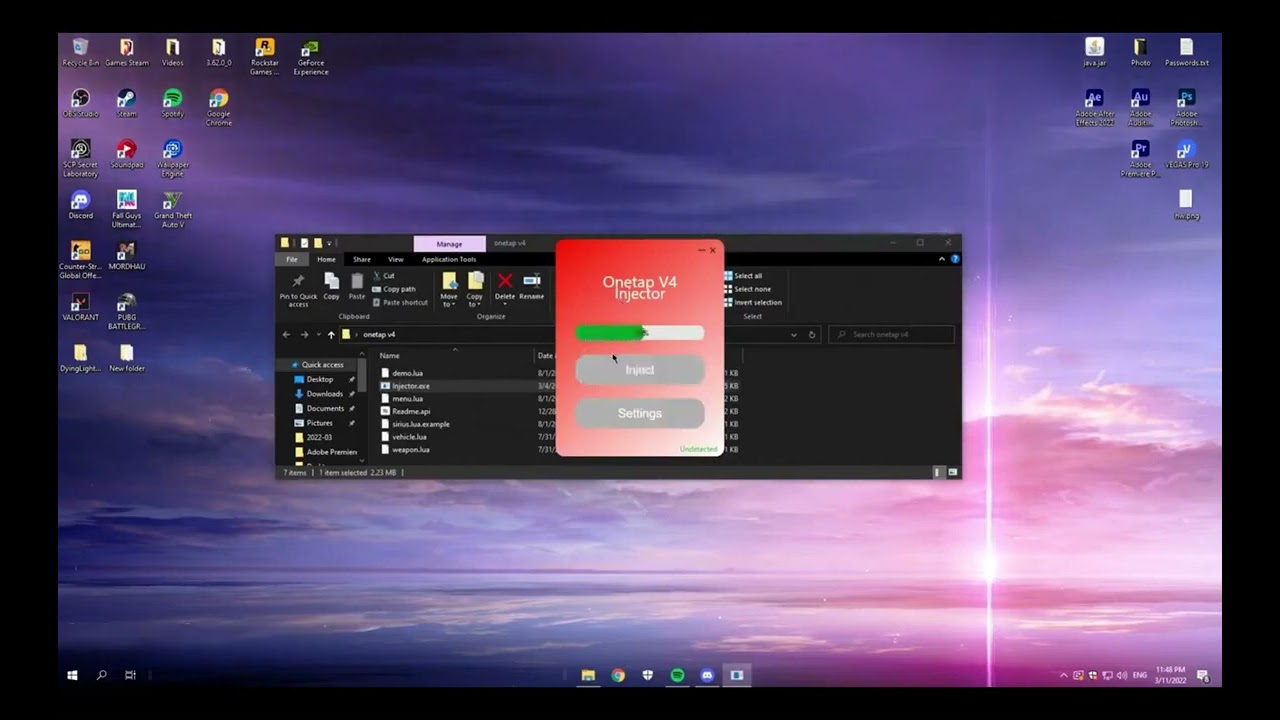Select the menu.lua file
This screenshot has width=1280, height=720.
pos(407,399)
